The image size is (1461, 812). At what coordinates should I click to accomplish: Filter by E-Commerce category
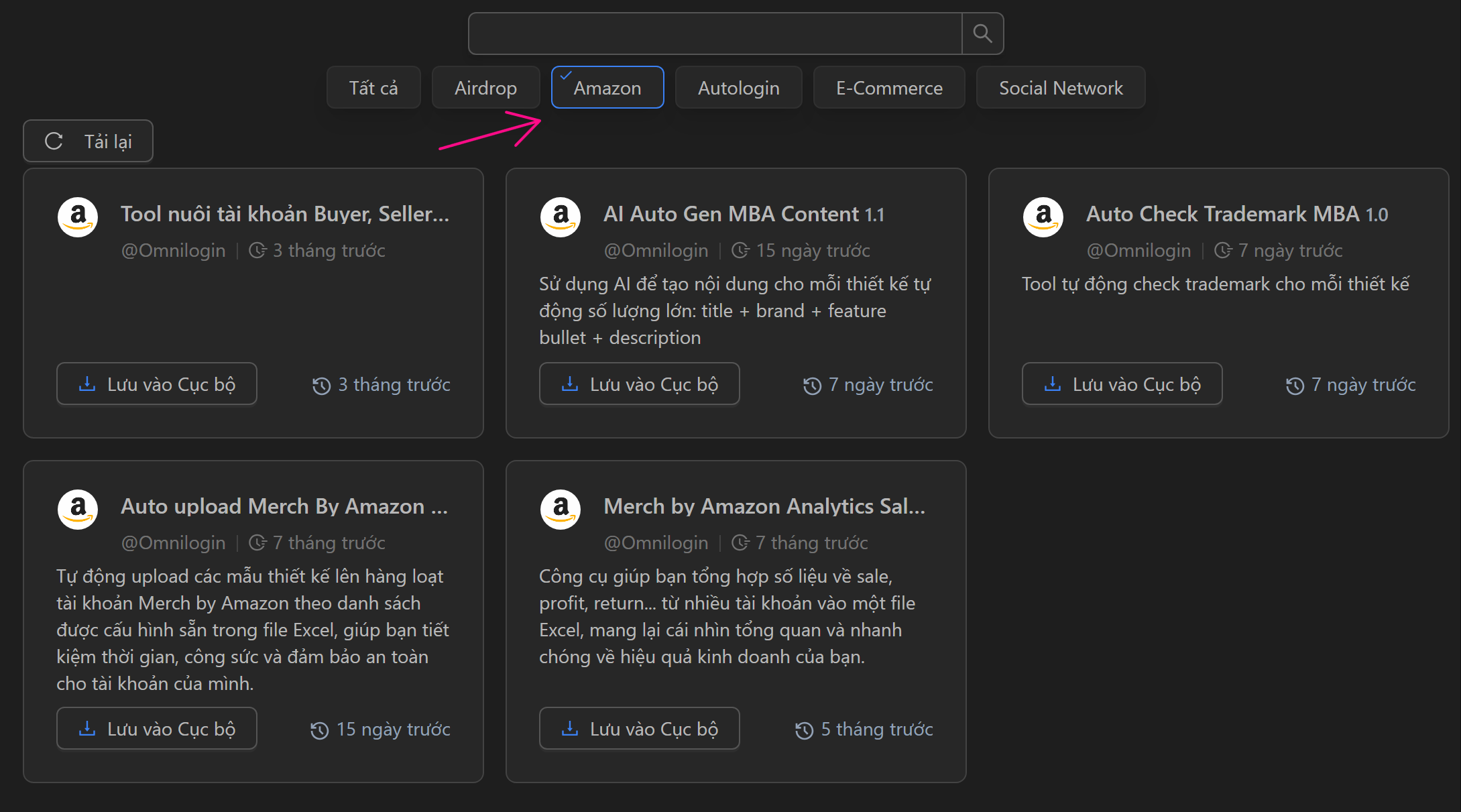point(889,88)
